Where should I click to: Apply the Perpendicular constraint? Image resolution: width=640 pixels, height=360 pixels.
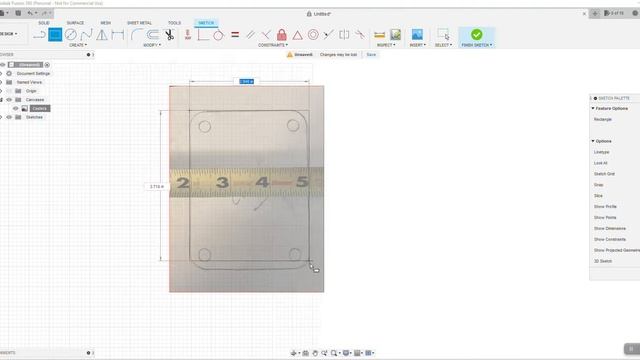[x=266, y=35]
